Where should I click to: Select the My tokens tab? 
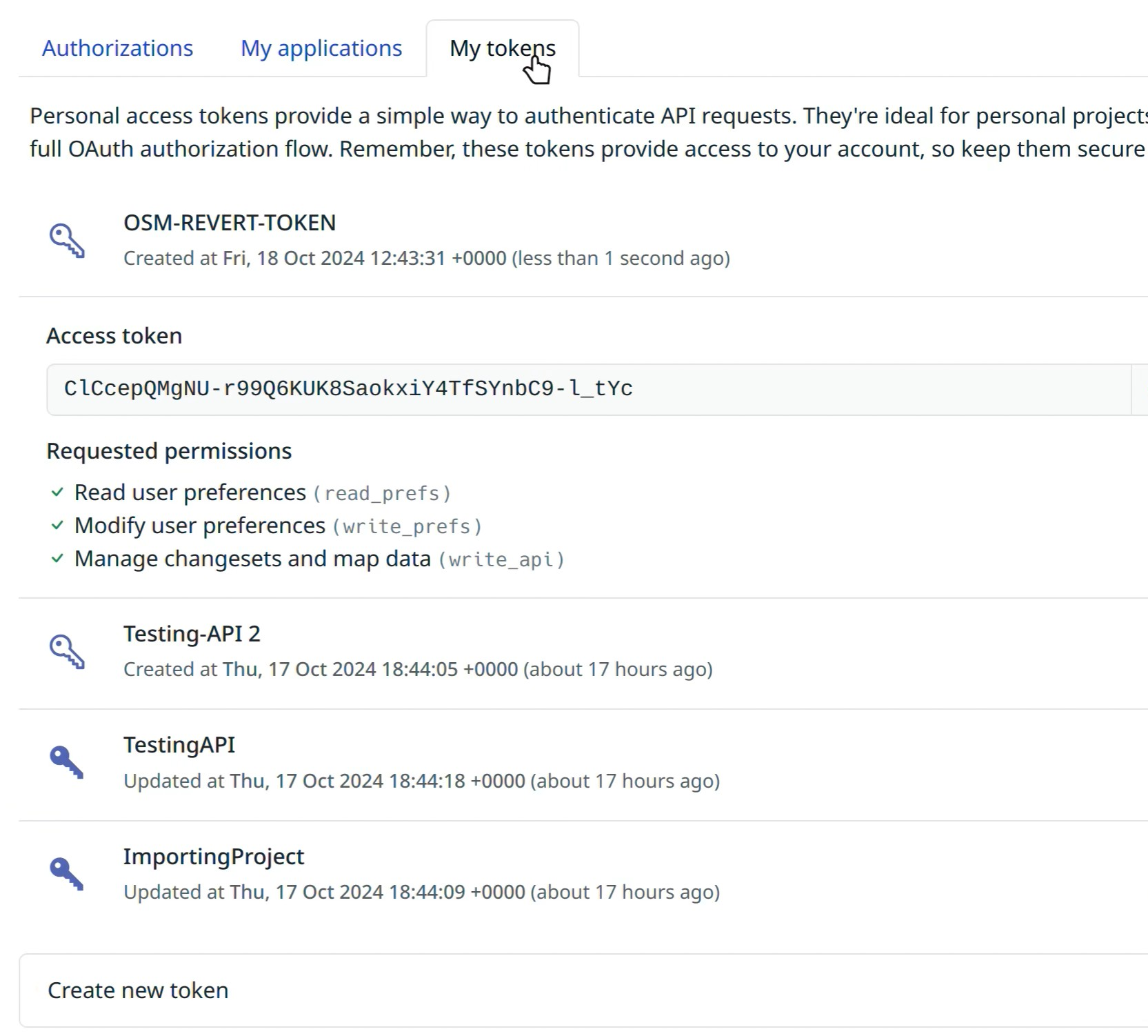502,48
